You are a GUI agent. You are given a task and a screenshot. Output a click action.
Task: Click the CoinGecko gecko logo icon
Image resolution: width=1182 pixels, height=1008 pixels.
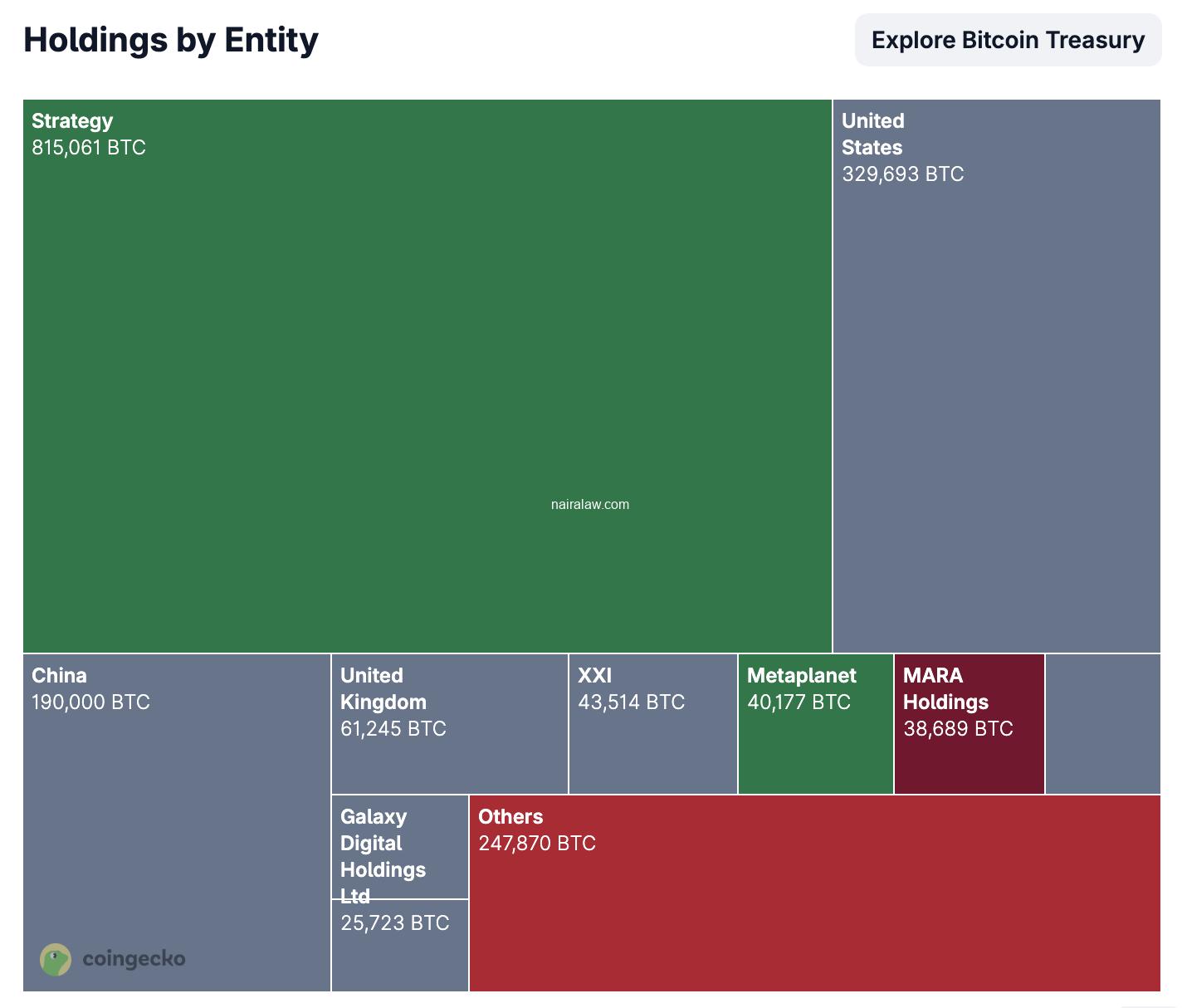pyautogui.click(x=56, y=959)
